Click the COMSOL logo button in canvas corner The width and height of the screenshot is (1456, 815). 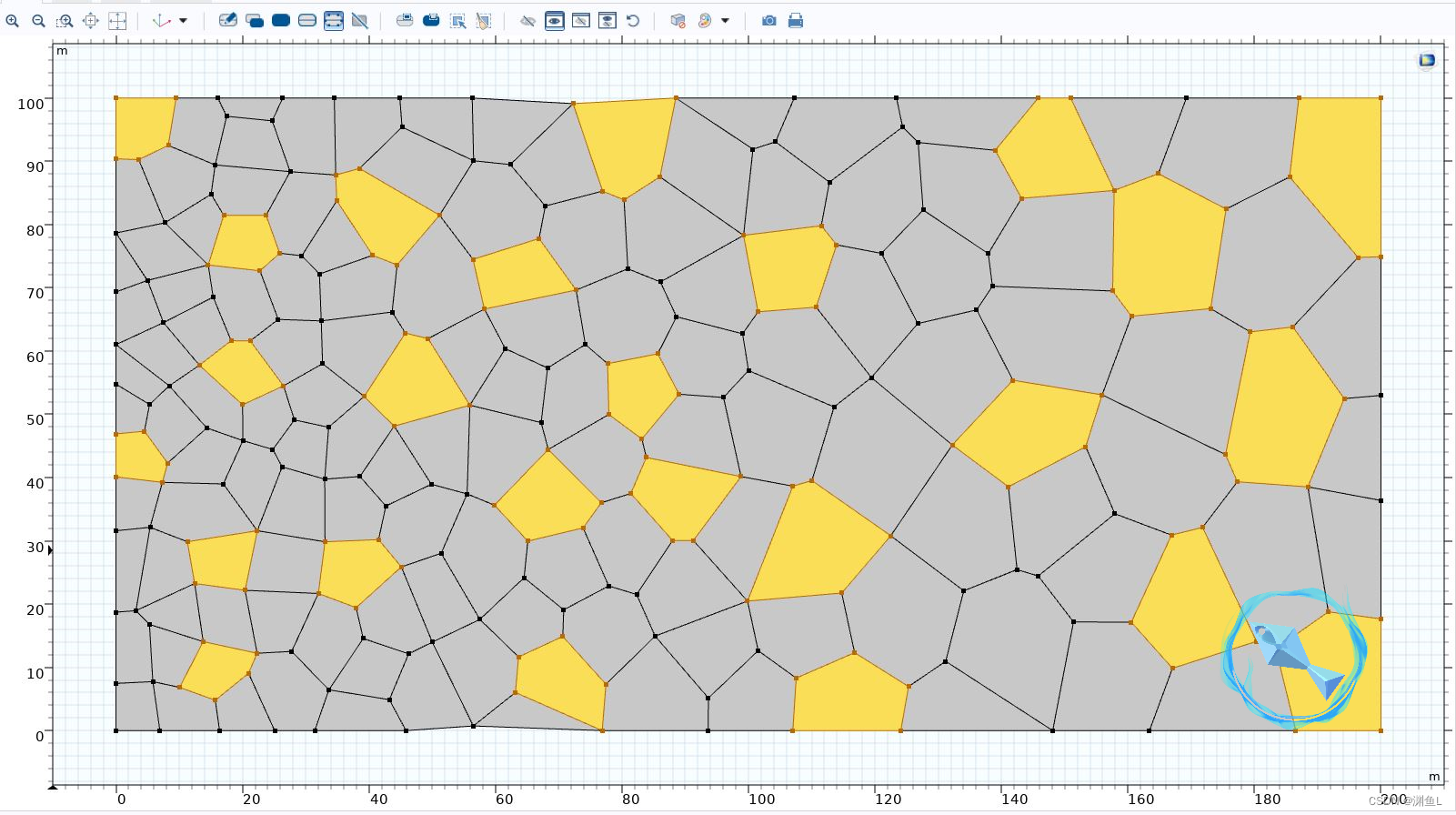click(1426, 60)
